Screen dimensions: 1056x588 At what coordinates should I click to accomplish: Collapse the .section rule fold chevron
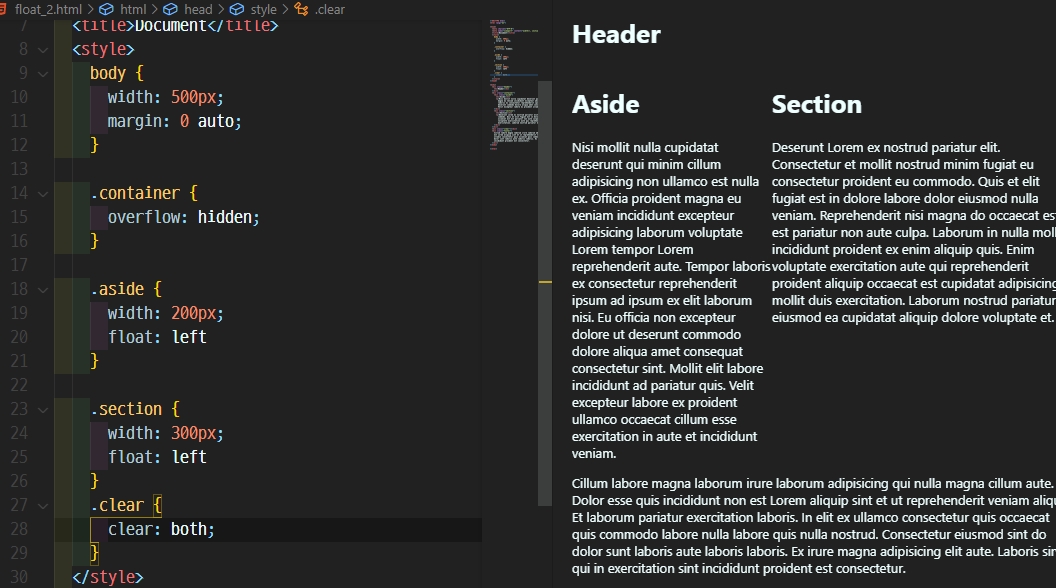point(42,409)
